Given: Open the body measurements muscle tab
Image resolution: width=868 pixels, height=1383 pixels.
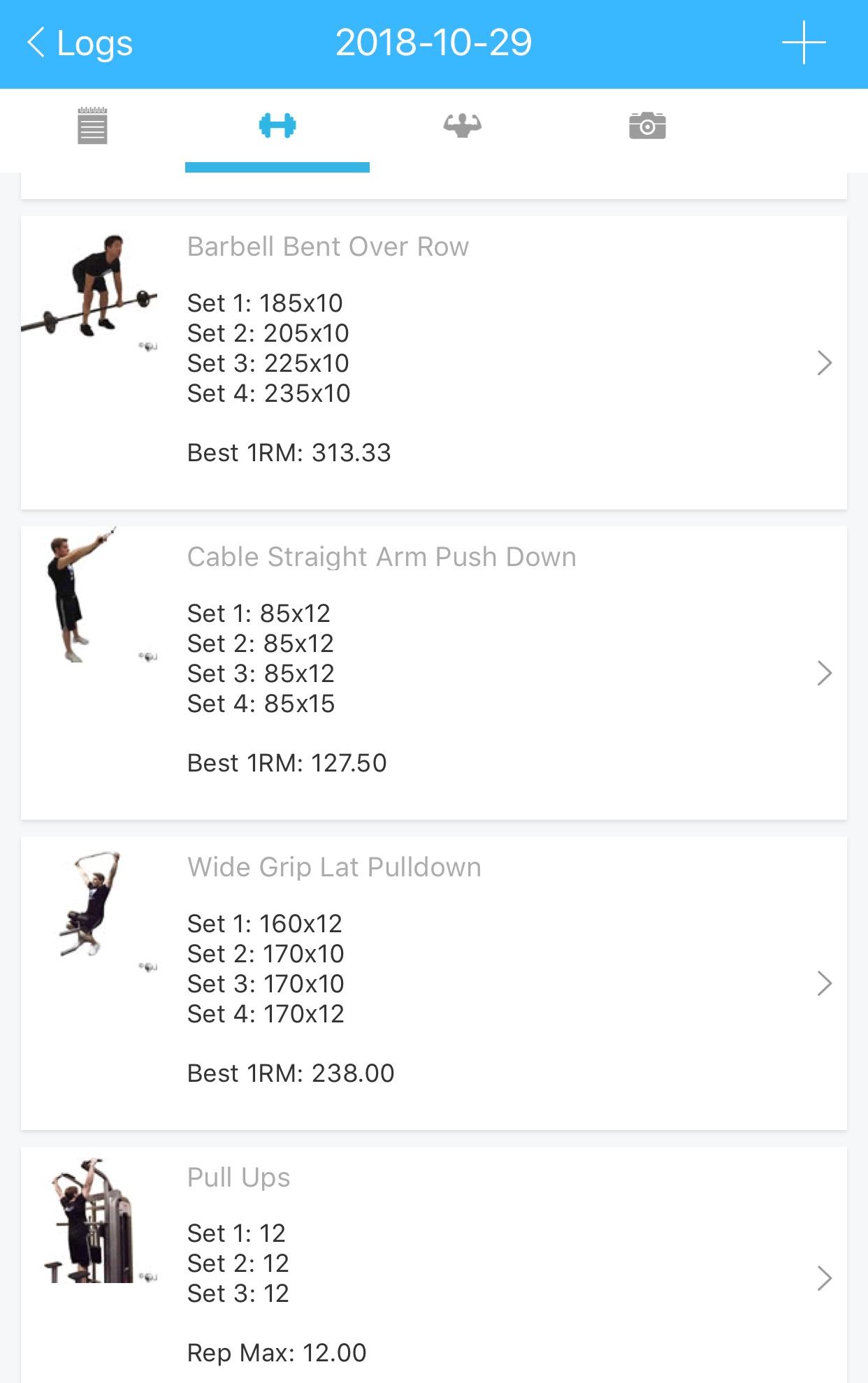Looking at the screenshot, I should [x=463, y=126].
